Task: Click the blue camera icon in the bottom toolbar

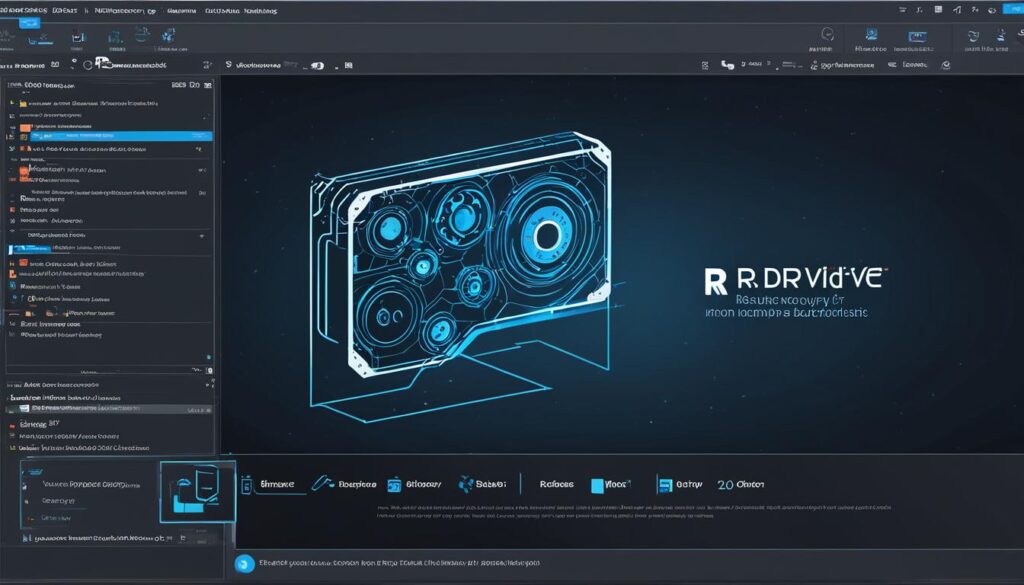Action: (x=394, y=484)
